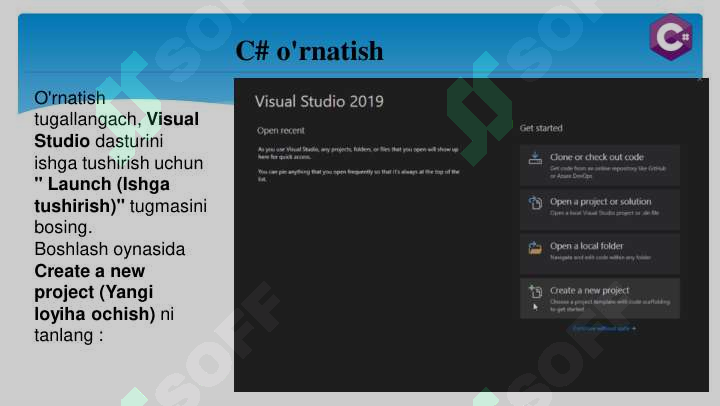Click the Create a new project icon
This screenshot has height=406, width=720.
(535, 292)
